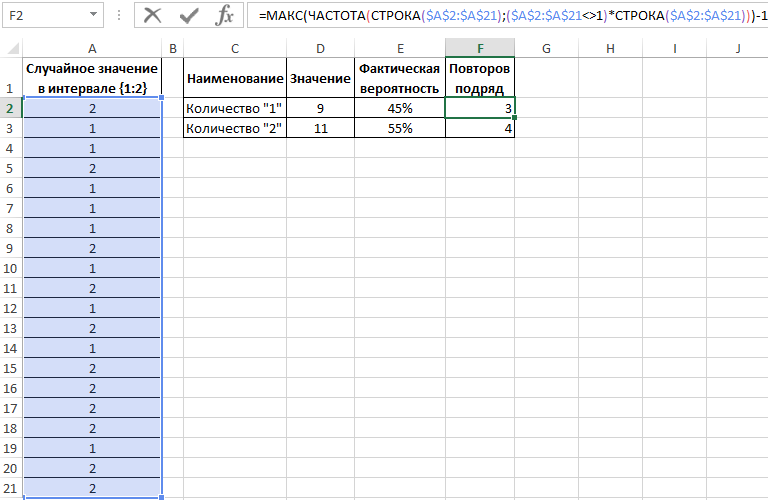Screen dimensions: 768x500
Task: Click the Cancel (X) formula button
Action: pyautogui.click(x=152, y=15)
